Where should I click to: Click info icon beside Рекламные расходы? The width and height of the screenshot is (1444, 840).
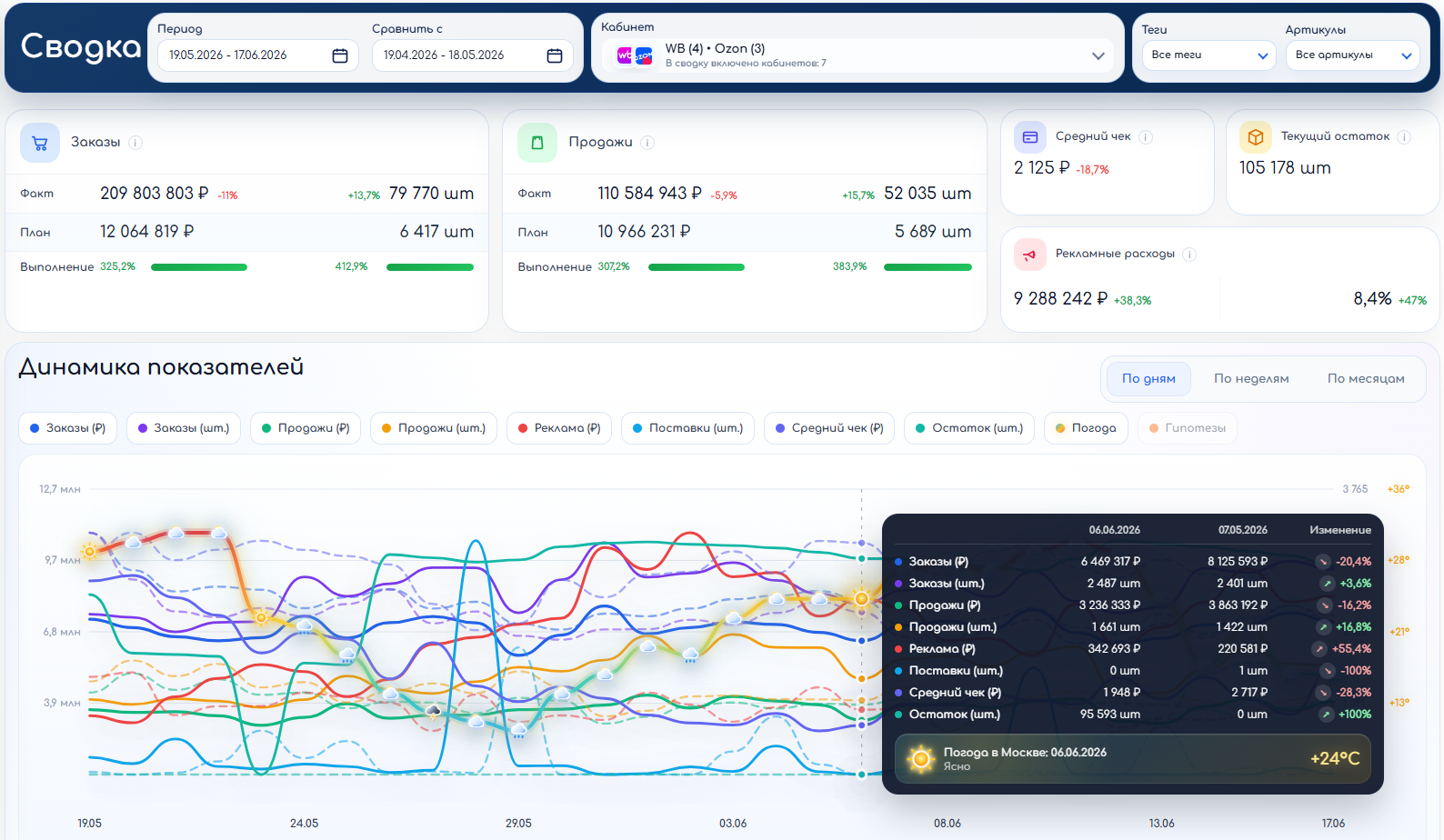(x=1189, y=255)
